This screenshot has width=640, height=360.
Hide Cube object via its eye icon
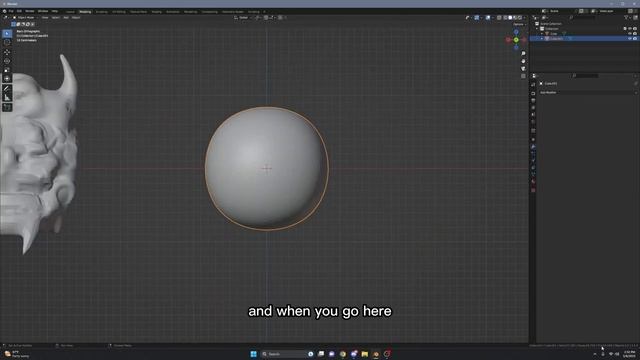[630, 33]
